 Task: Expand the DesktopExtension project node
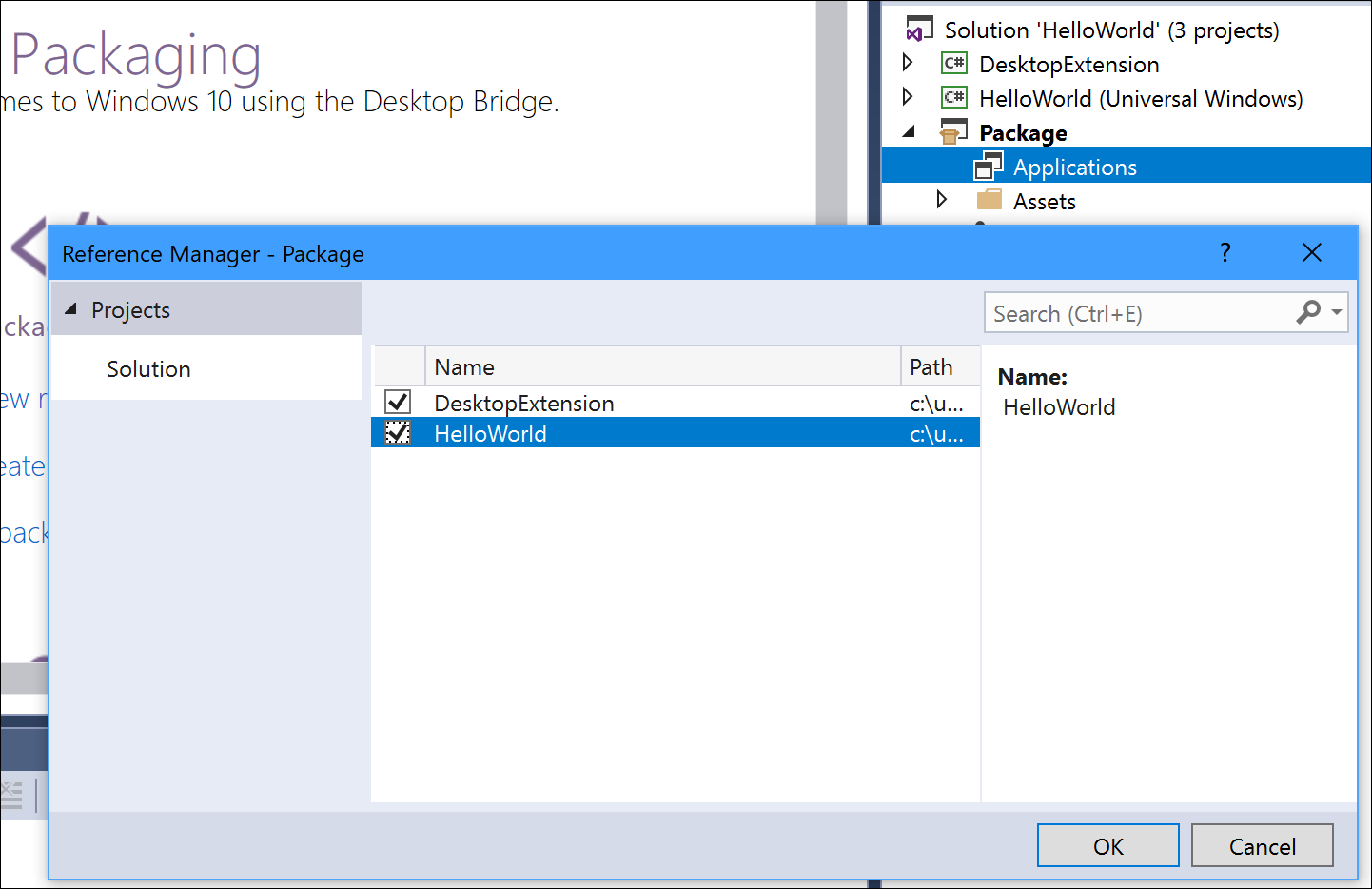coord(908,63)
